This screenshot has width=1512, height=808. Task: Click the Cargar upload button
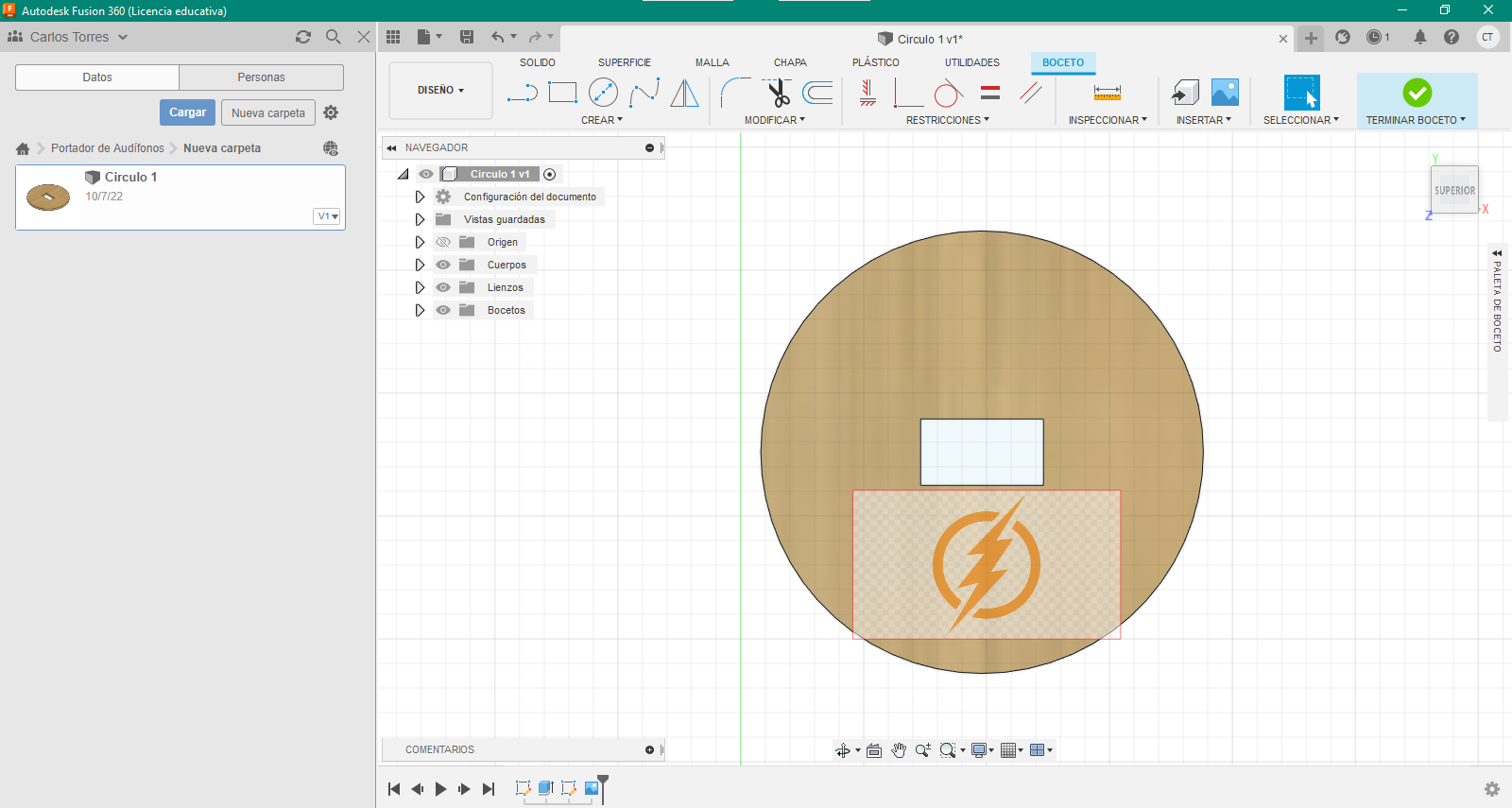[x=187, y=112]
